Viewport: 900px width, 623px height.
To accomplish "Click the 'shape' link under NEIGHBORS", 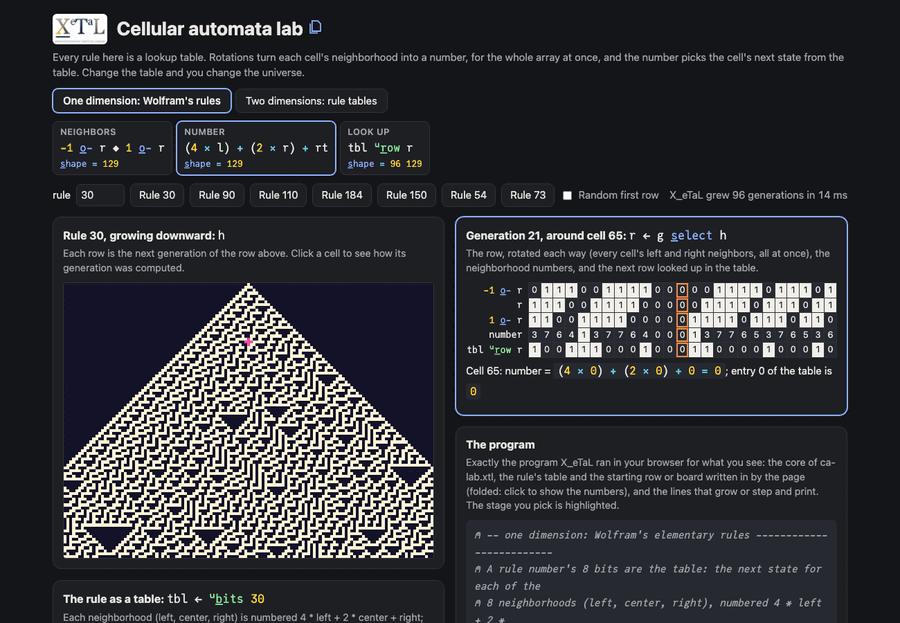I will (x=73, y=164).
